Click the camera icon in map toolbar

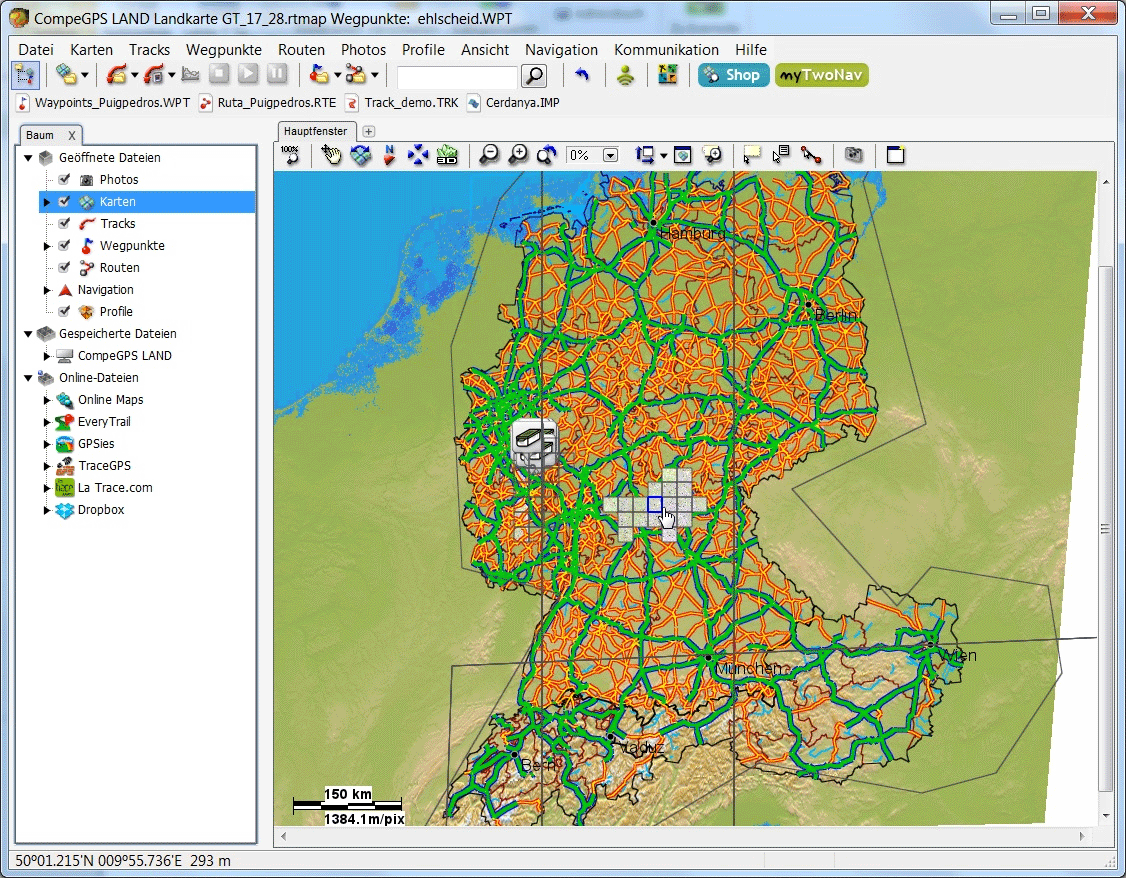point(853,155)
